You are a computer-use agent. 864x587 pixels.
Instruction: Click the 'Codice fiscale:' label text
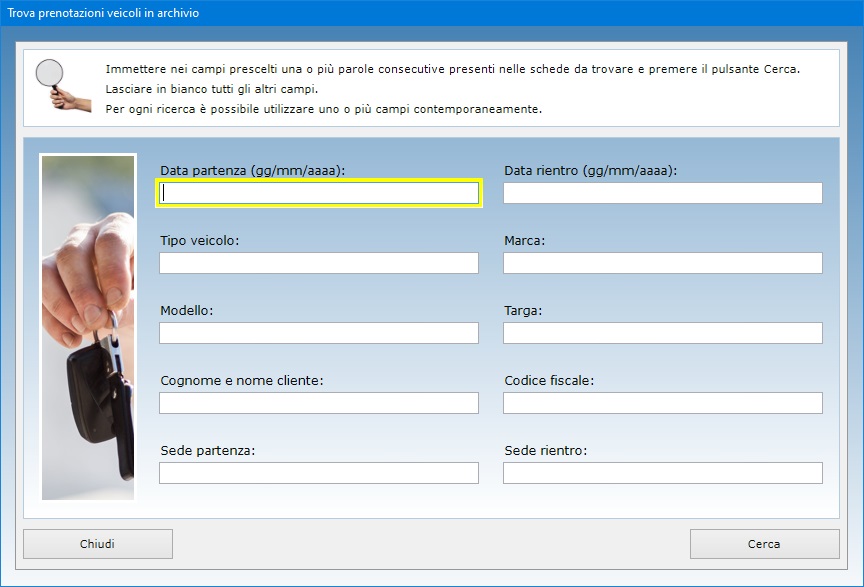pos(549,381)
